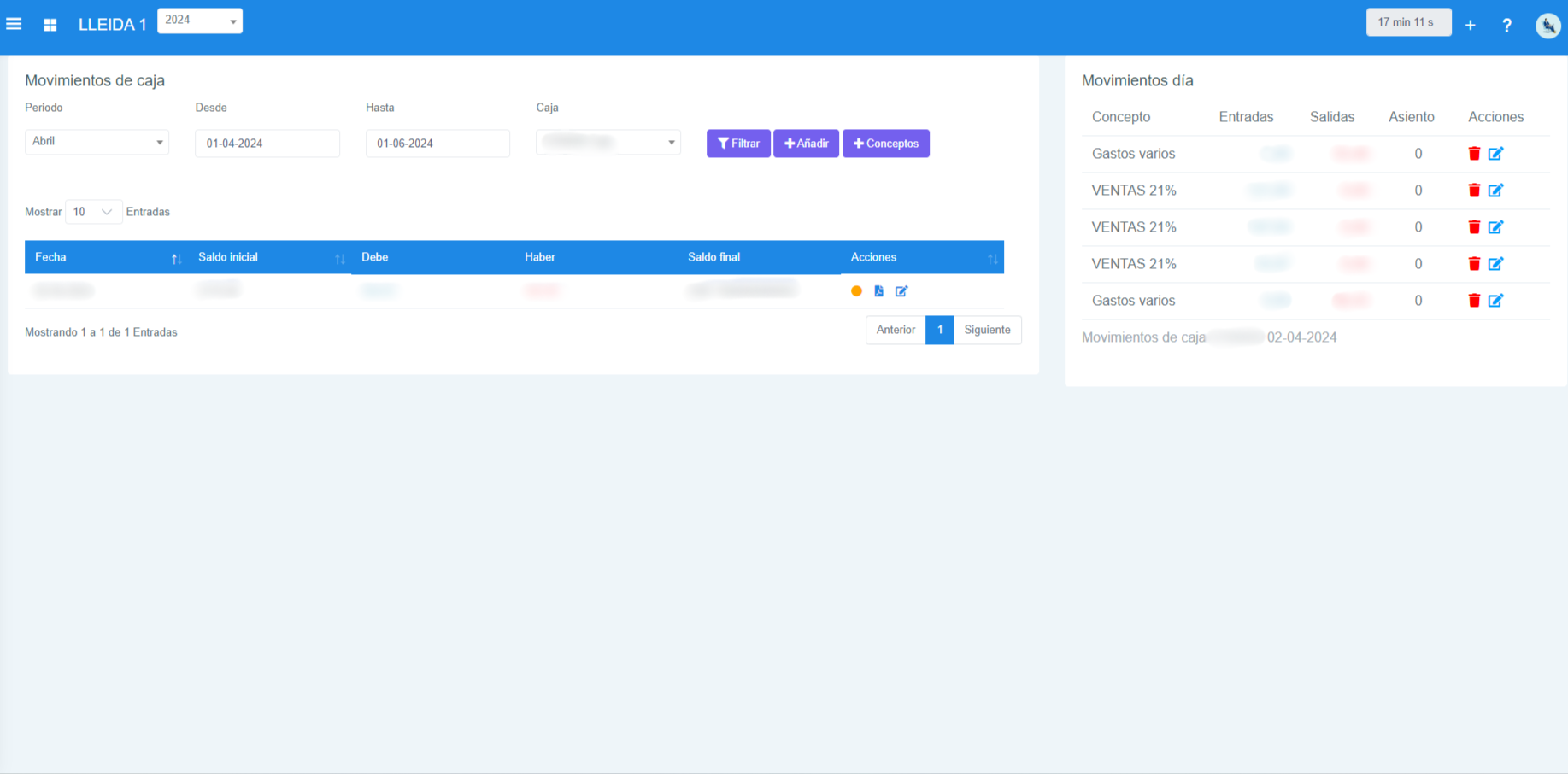1568x774 pixels.
Task: Click the plus icon in top bar
Action: [x=1470, y=25]
